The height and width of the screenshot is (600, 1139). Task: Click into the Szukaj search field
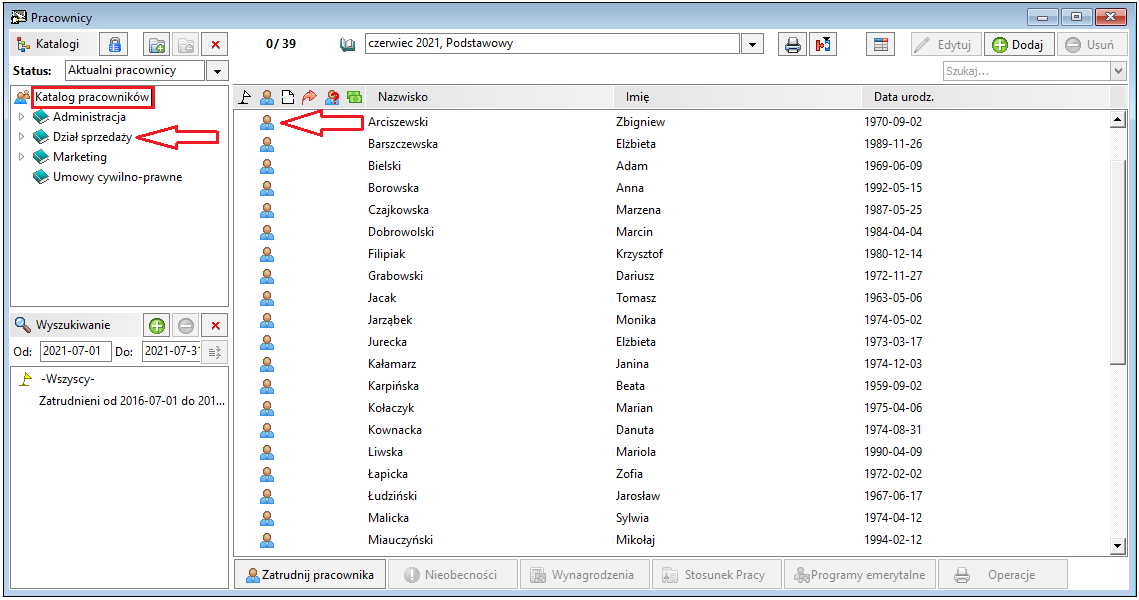[x=1026, y=70]
